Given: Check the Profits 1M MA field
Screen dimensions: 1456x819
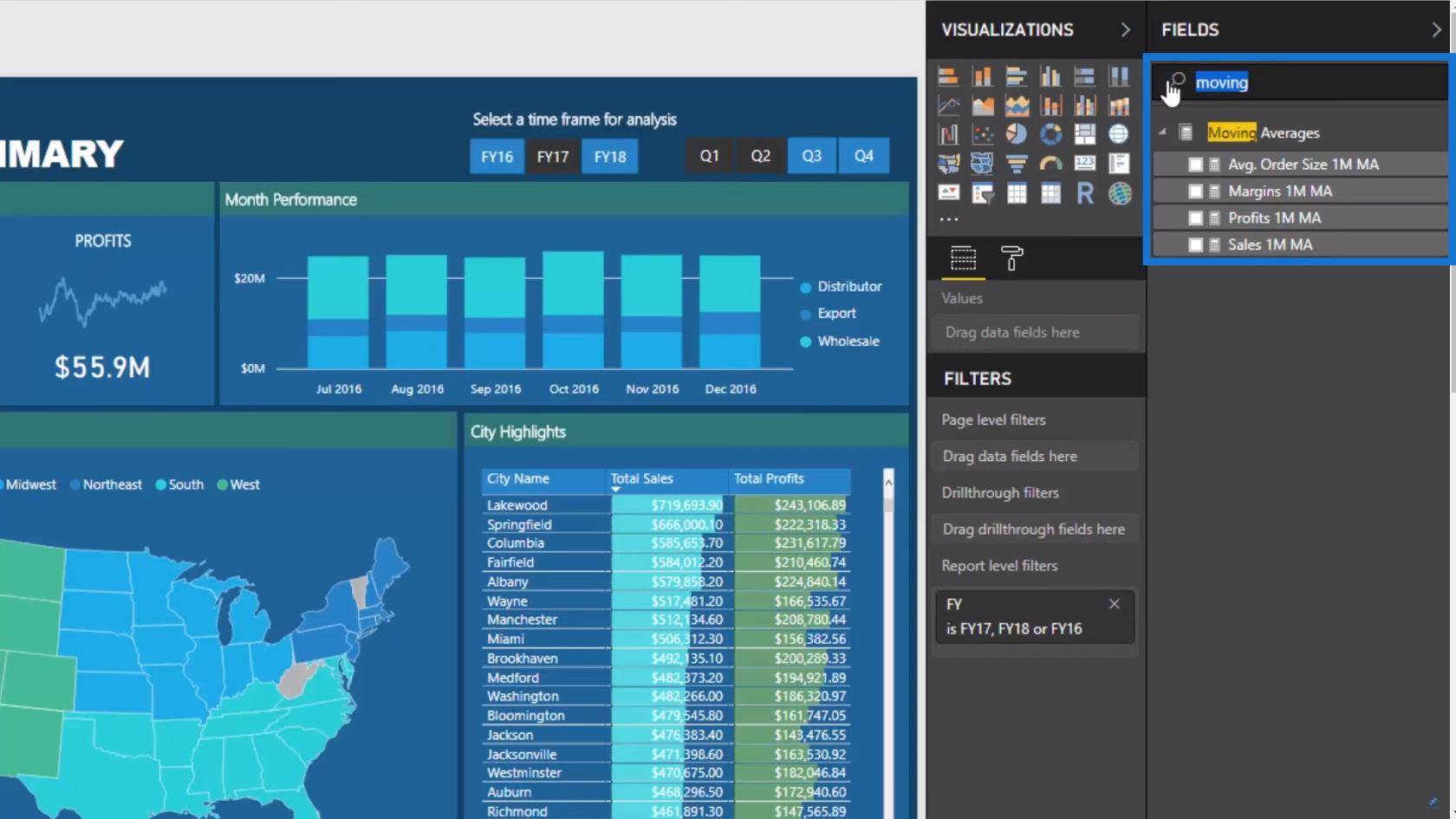Looking at the screenshot, I should point(1196,218).
